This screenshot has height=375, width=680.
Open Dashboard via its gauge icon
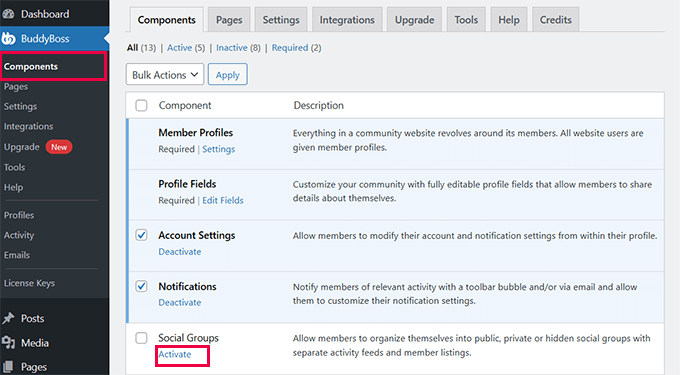[x=8, y=14]
